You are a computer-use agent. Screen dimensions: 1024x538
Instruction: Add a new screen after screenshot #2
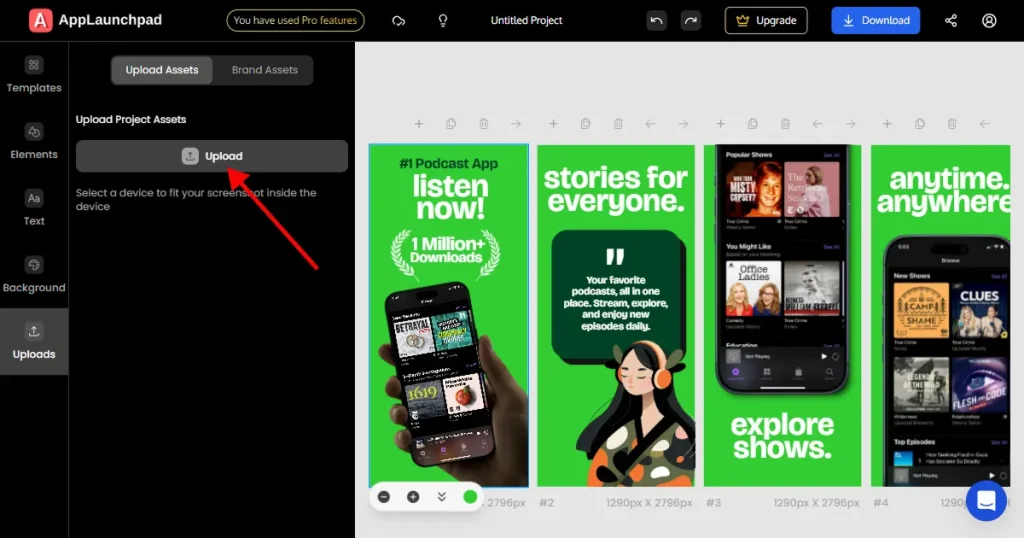tap(553, 123)
